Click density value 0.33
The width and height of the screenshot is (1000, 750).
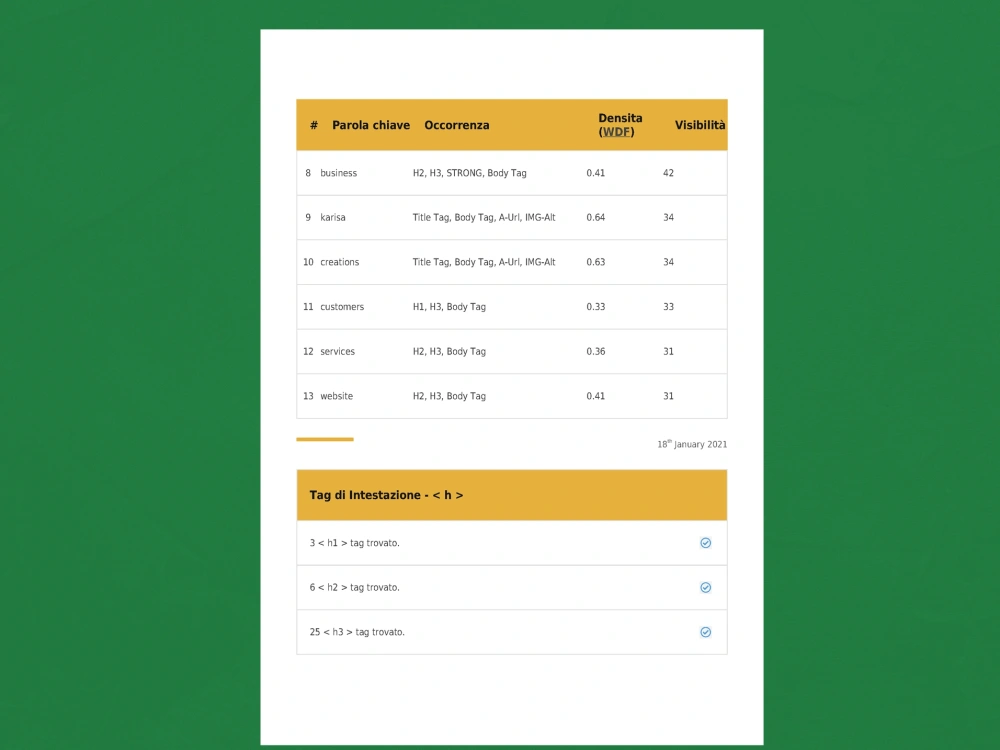click(596, 307)
